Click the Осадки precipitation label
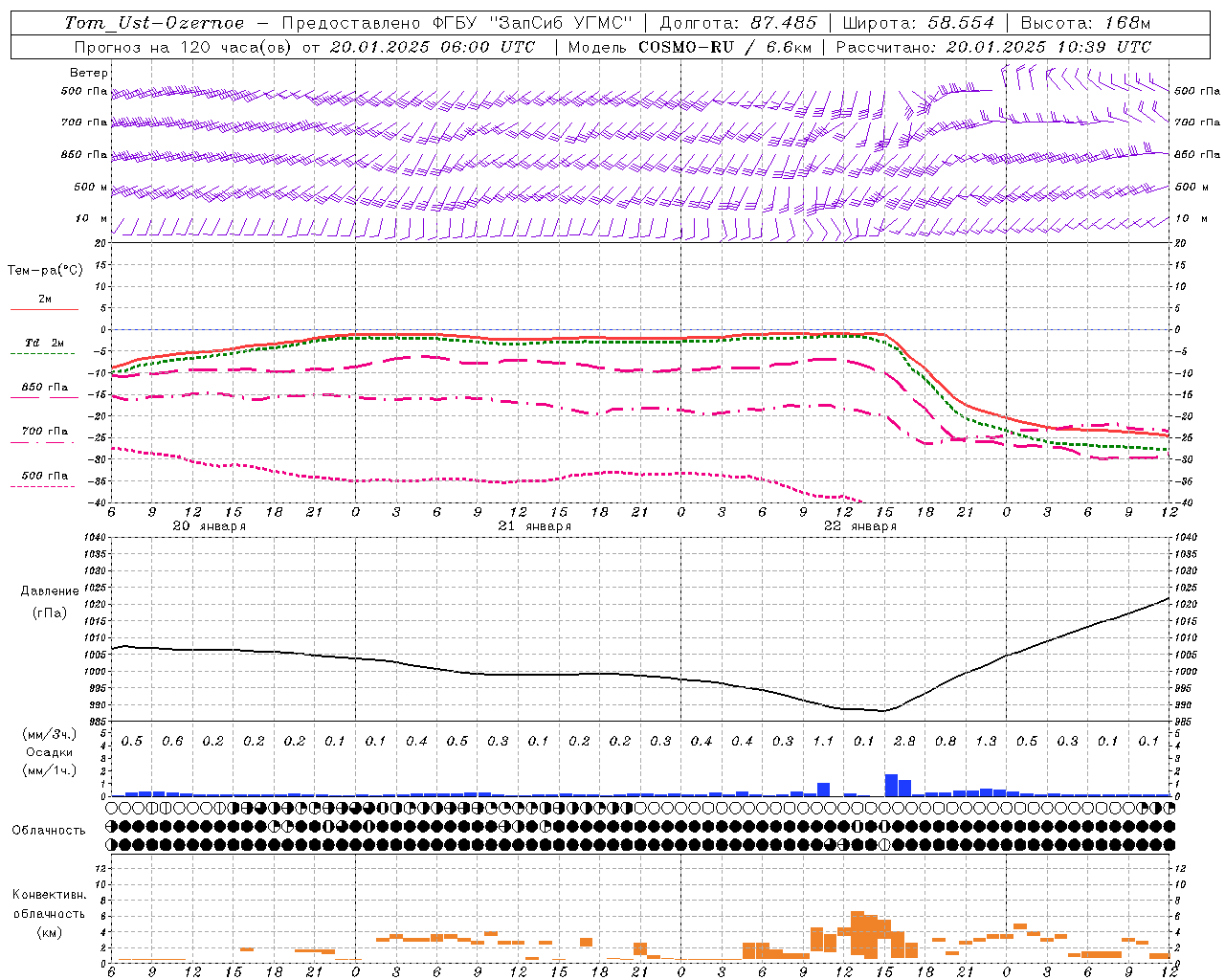The width and height of the screenshot is (1225, 980). (50, 752)
